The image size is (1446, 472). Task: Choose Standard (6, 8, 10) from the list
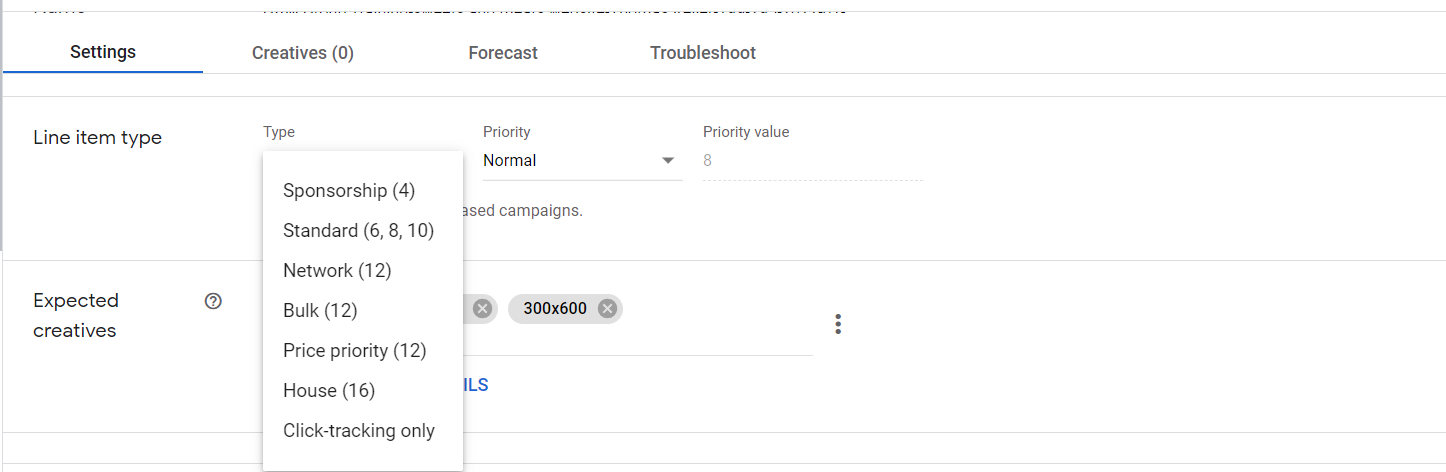coord(359,230)
